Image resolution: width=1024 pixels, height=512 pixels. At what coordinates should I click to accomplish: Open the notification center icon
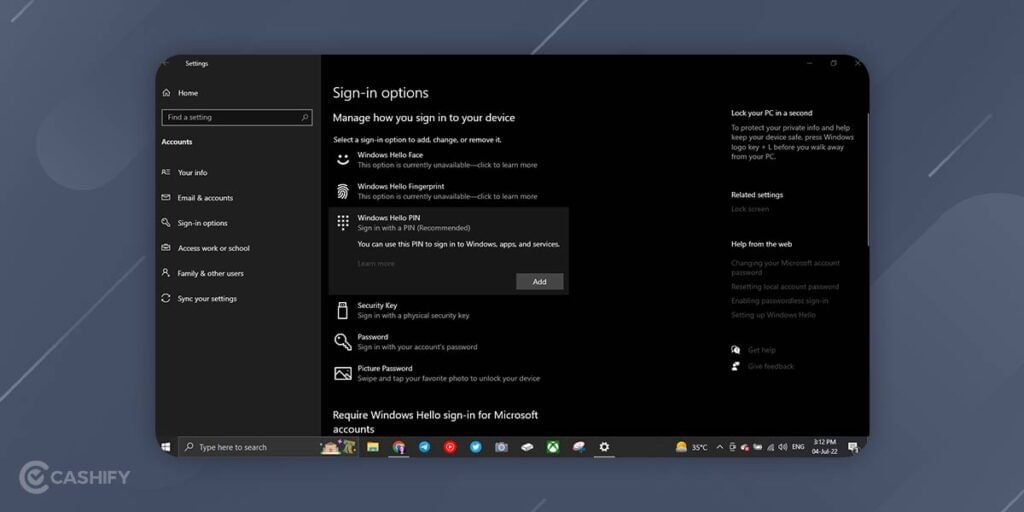pos(853,447)
